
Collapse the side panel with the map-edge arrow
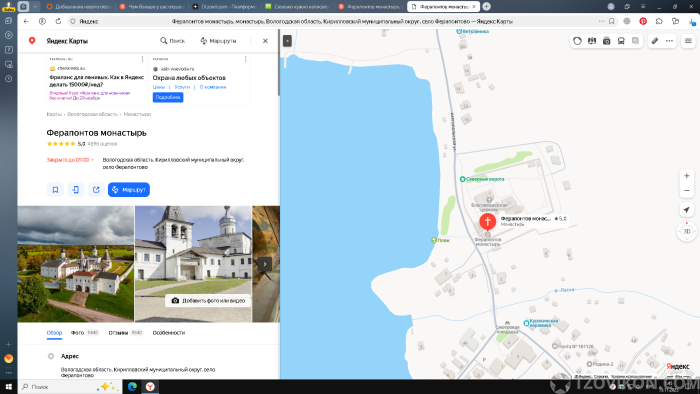(288, 41)
